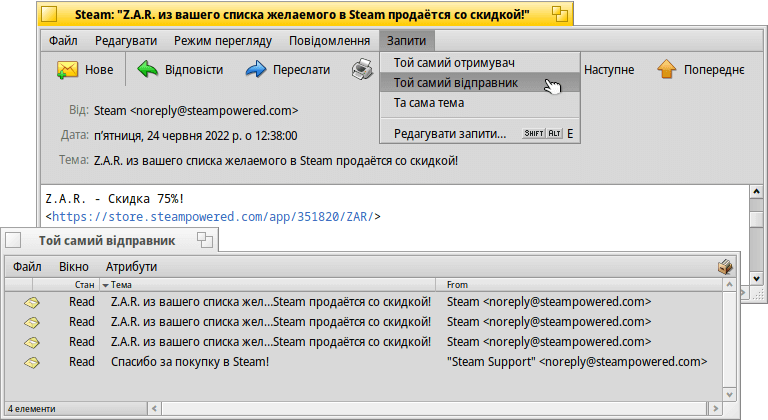
Task: Click the query list scroll down arrow
Action: pyautogui.click(x=729, y=395)
